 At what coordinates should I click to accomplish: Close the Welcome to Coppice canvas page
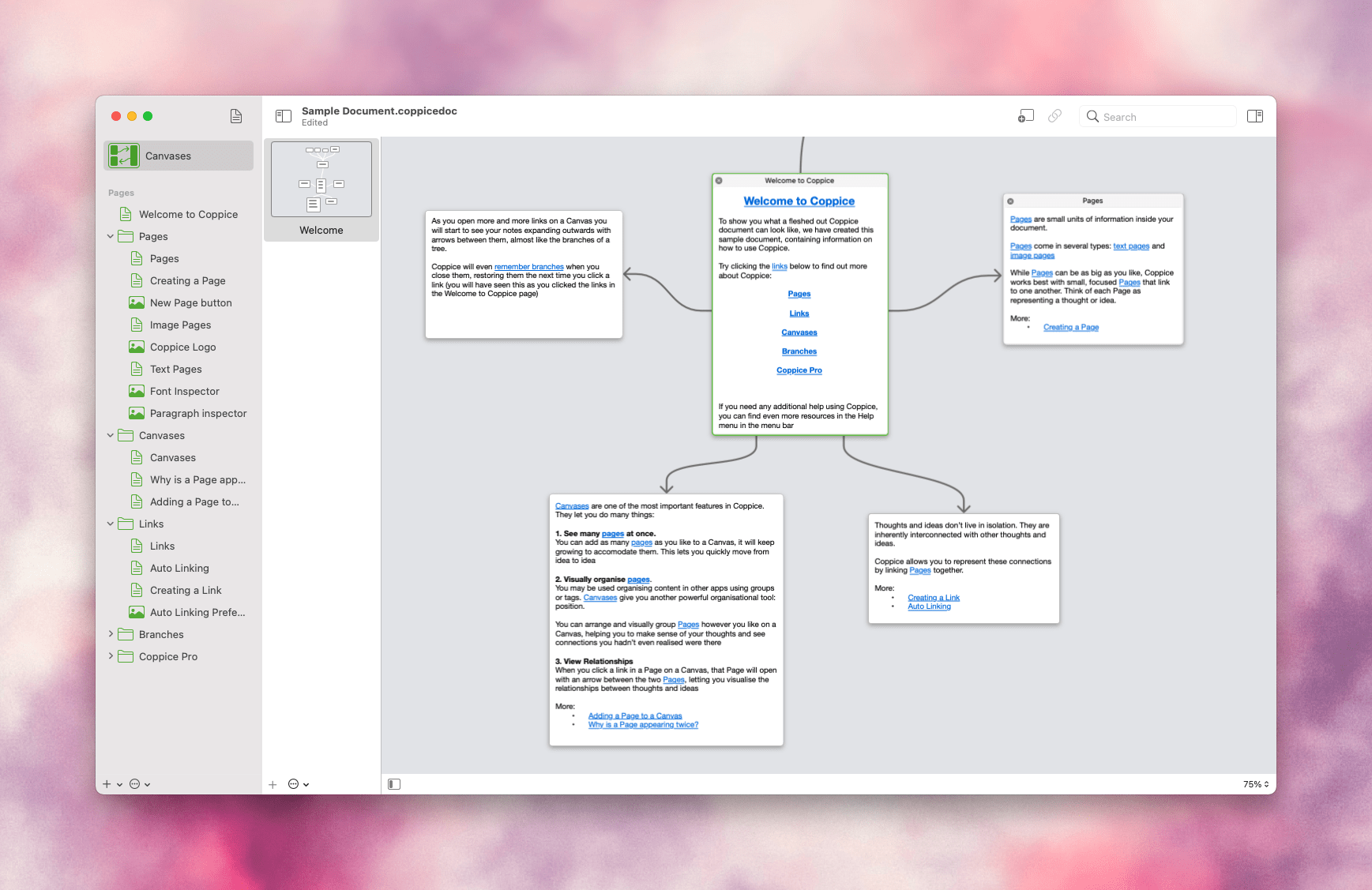[x=719, y=181]
